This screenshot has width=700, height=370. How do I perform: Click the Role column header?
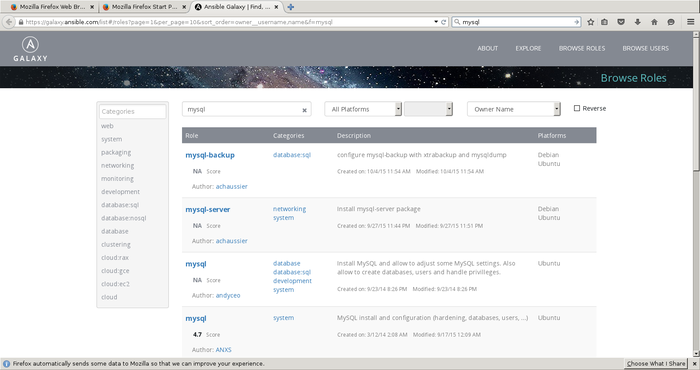click(192, 136)
